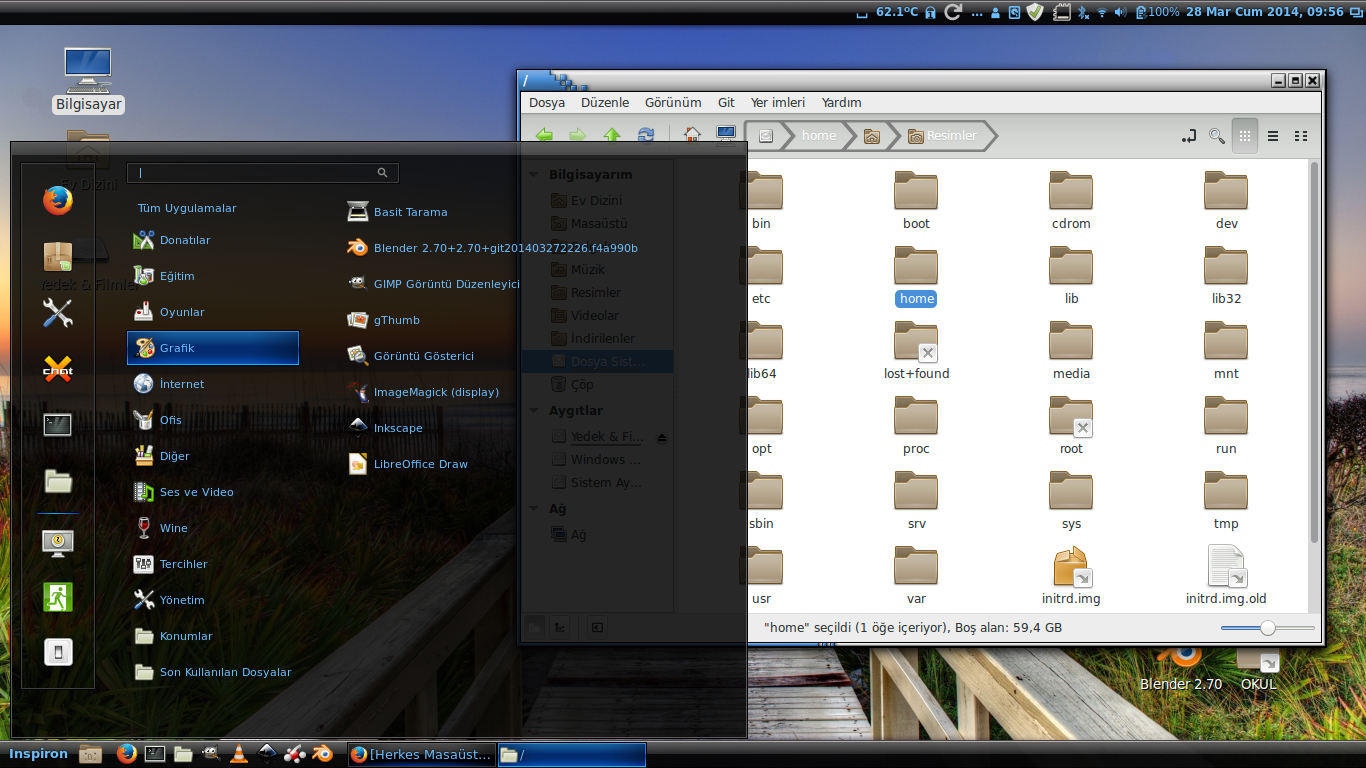Screen dimensions: 1366x768
Task: Select the media folder
Action: point(1071,351)
